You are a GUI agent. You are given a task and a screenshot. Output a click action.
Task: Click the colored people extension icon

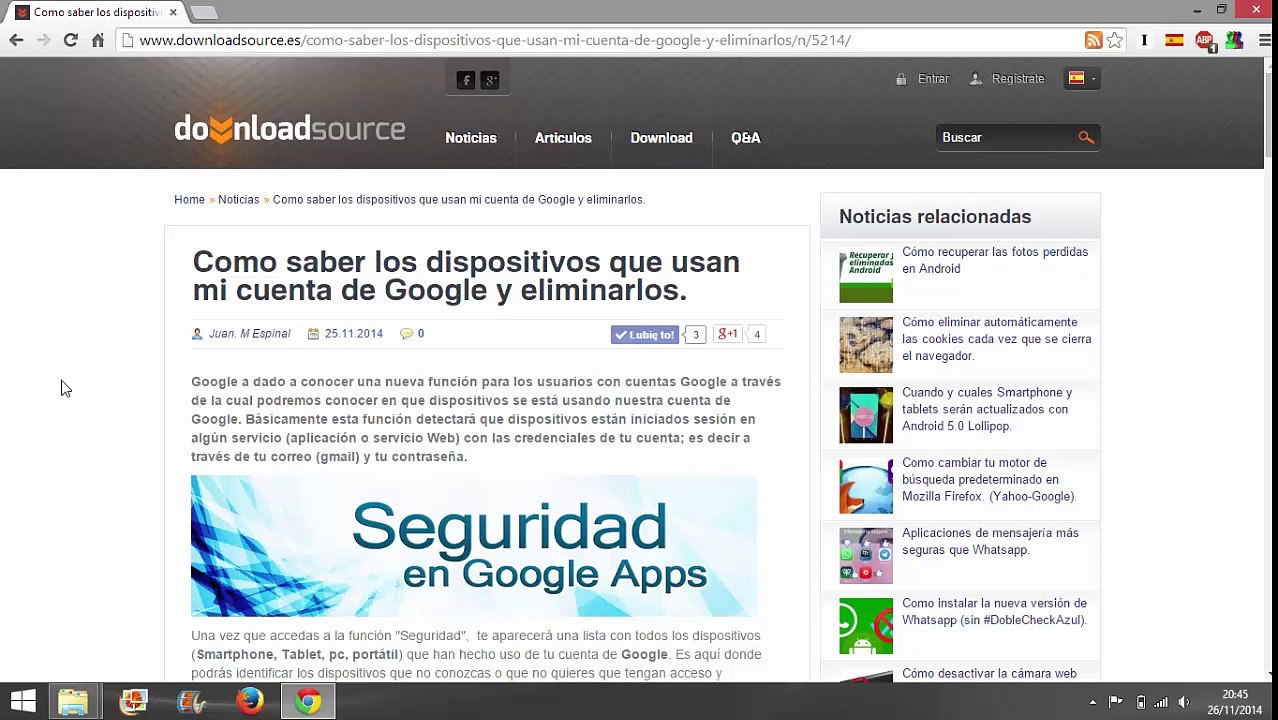pyautogui.click(x=1234, y=40)
